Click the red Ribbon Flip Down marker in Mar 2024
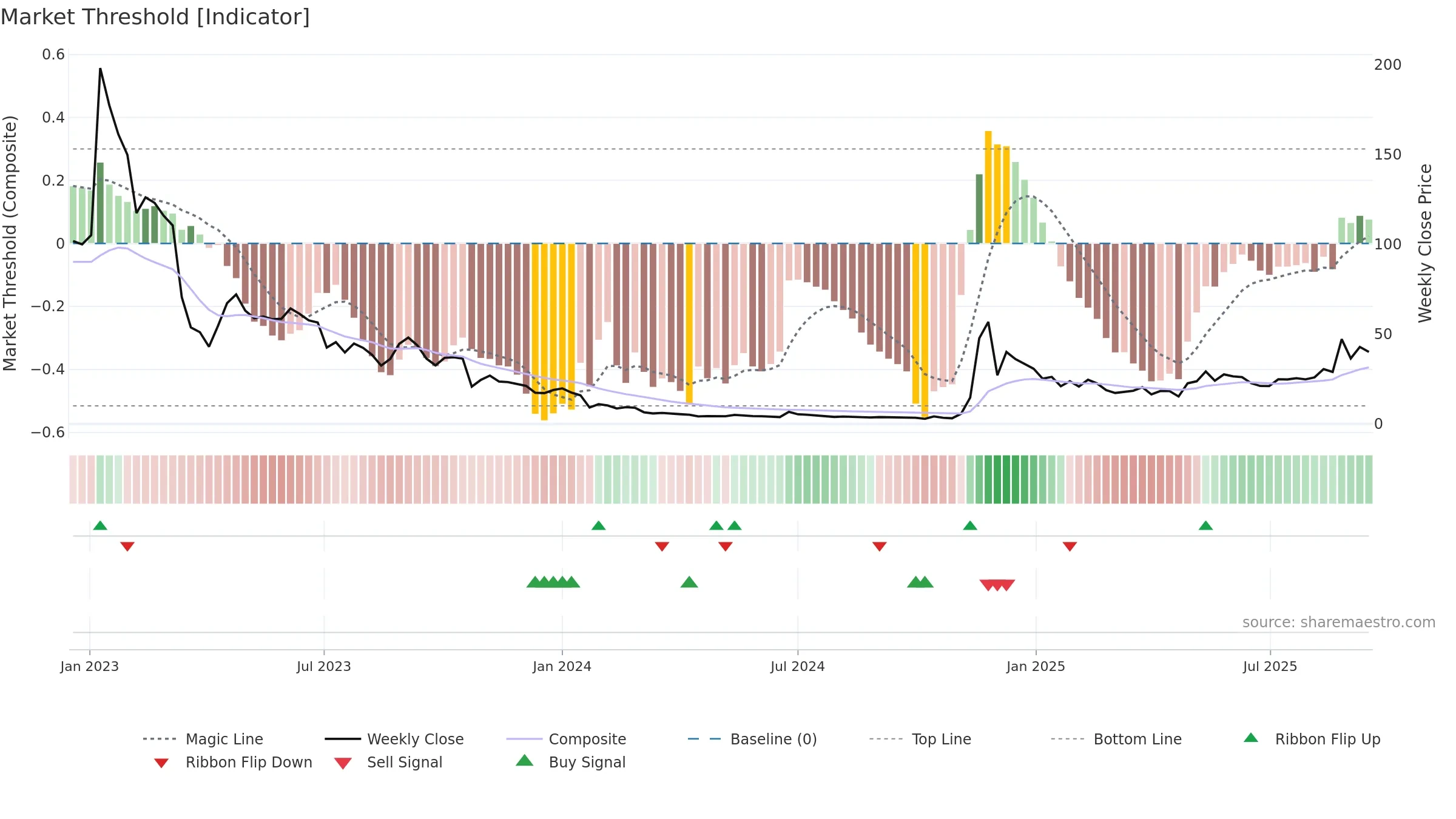Screen dimensions: 1456x819 click(662, 547)
